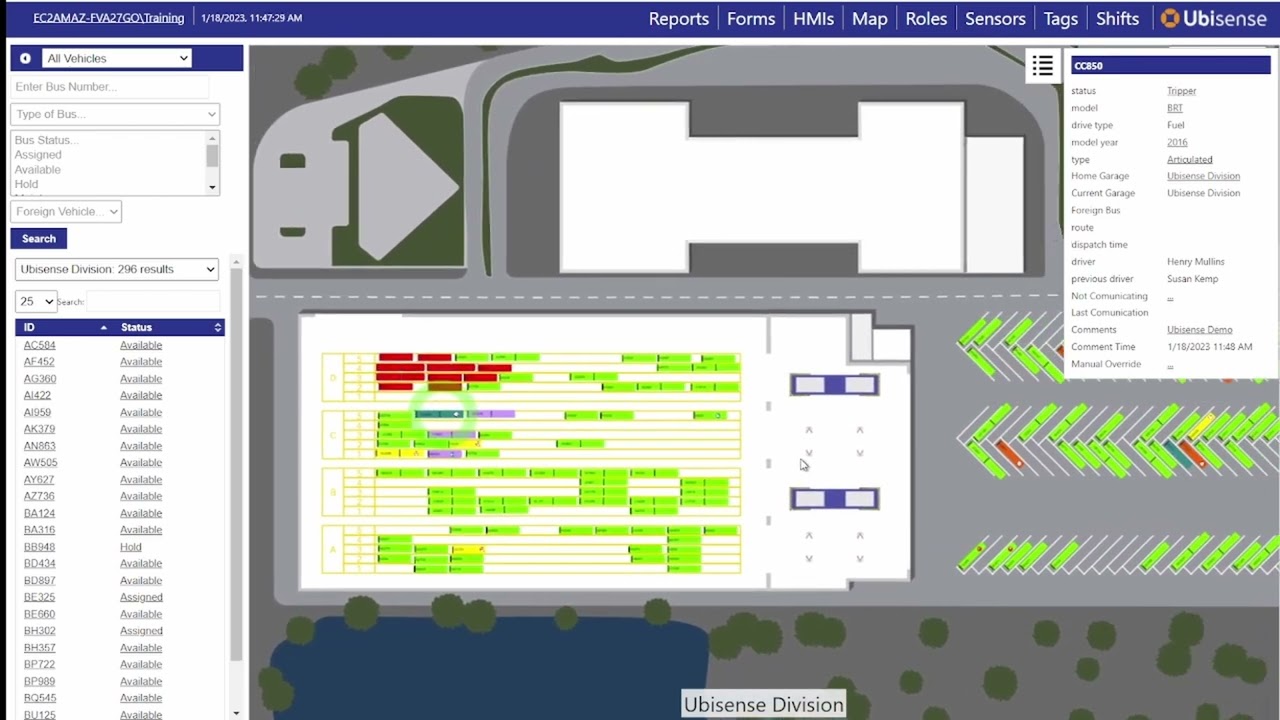The width and height of the screenshot is (1280, 720).
Task: Open the Roles menu
Action: tap(926, 19)
